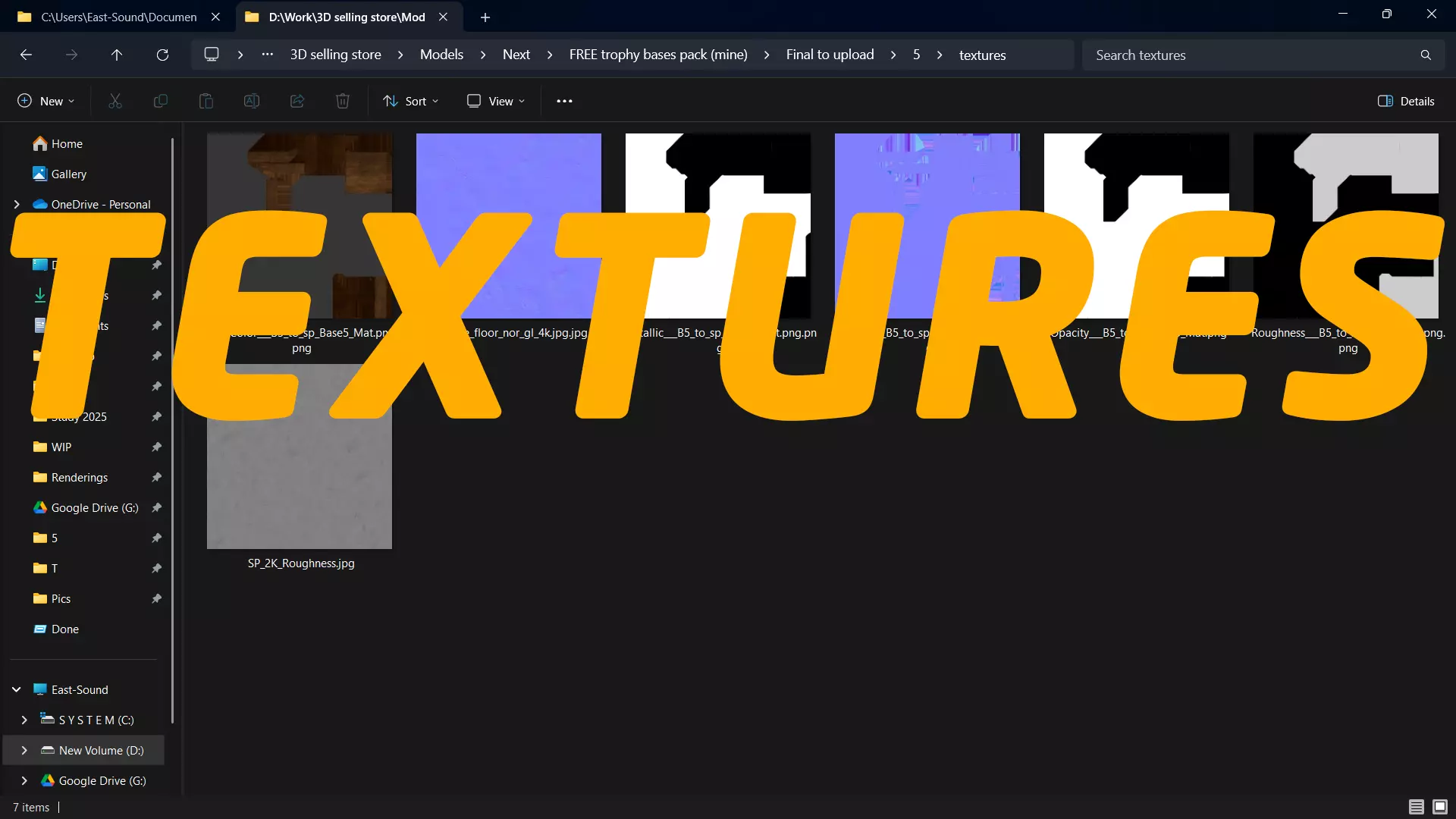Go to 'Final to upload' breadcrumb

tap(830, 55)
